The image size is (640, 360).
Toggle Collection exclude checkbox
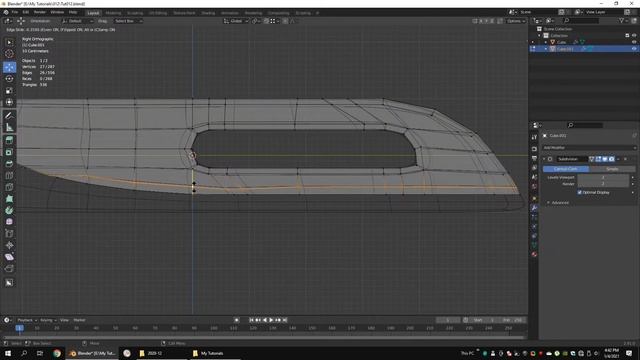click(627, 36)
